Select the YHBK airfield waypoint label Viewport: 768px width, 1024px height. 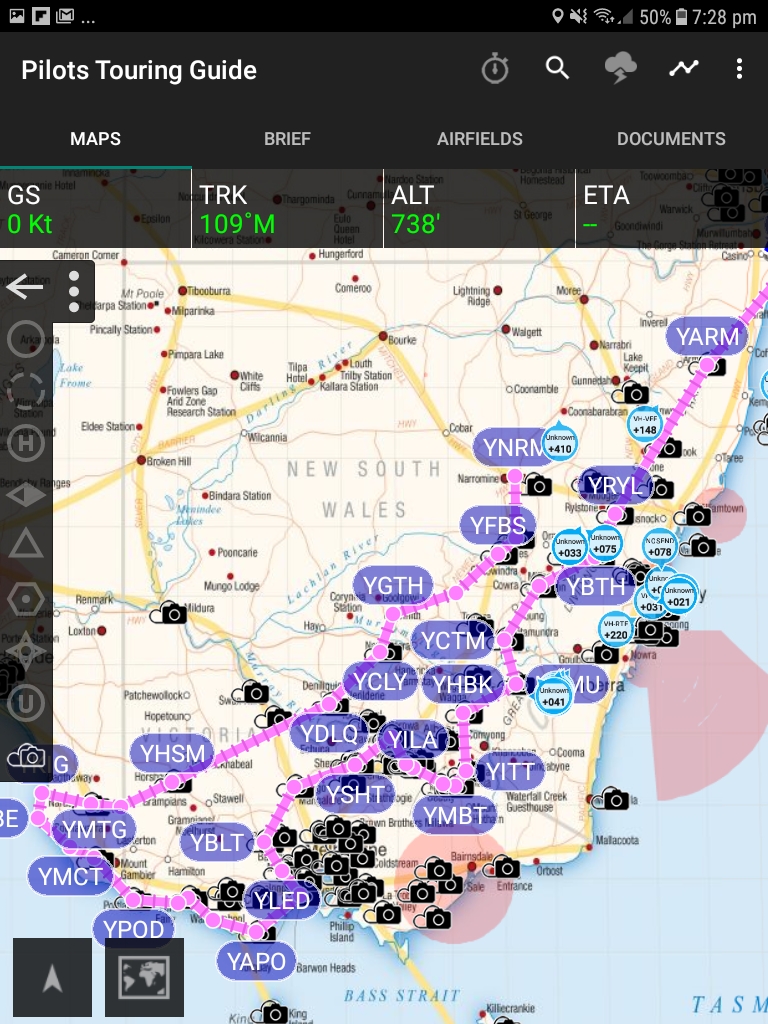463,684
